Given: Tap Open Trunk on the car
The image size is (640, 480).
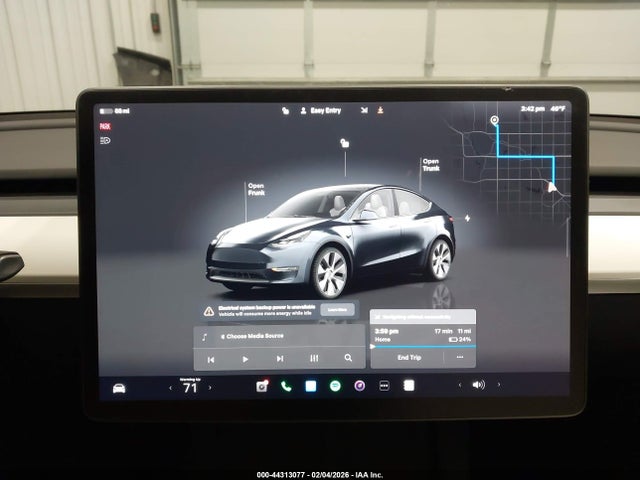Looking at the screenshot, I should click(430, 164).
